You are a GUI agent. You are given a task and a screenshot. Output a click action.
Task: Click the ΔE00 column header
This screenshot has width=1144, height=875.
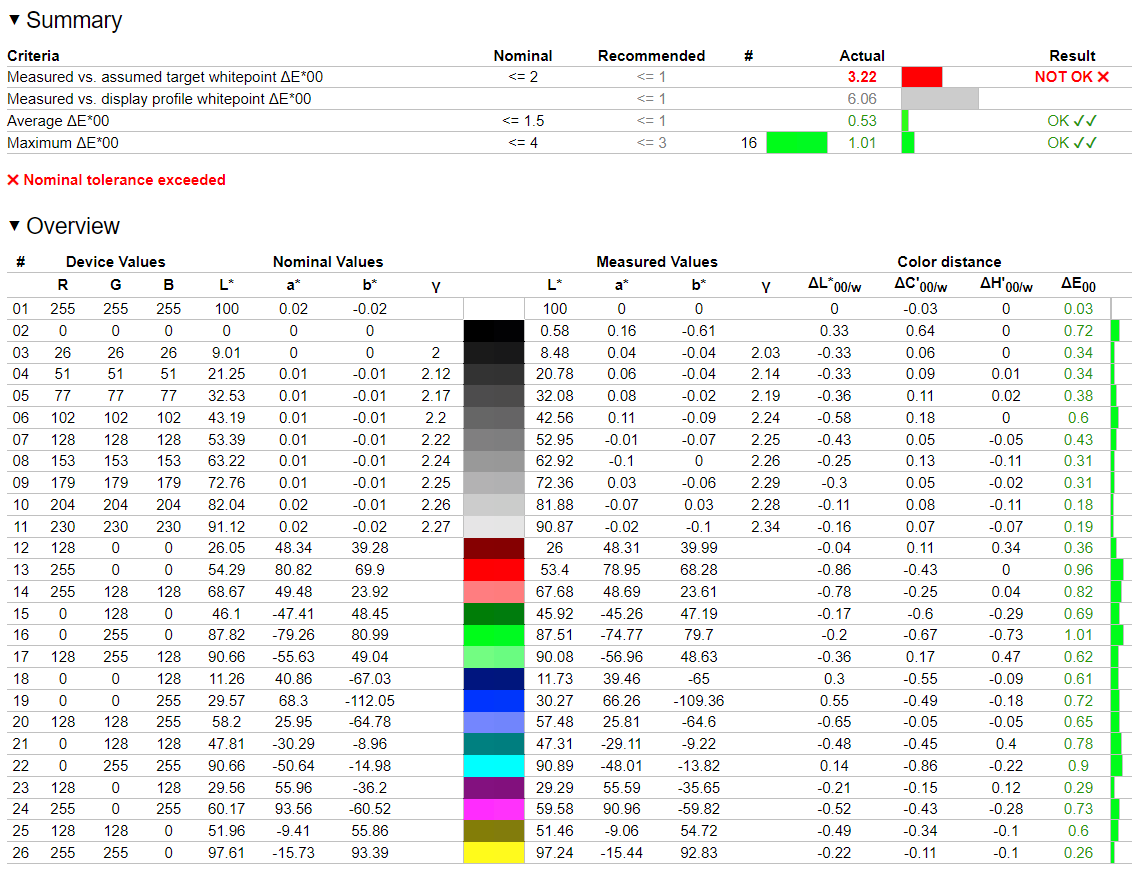1078,285
